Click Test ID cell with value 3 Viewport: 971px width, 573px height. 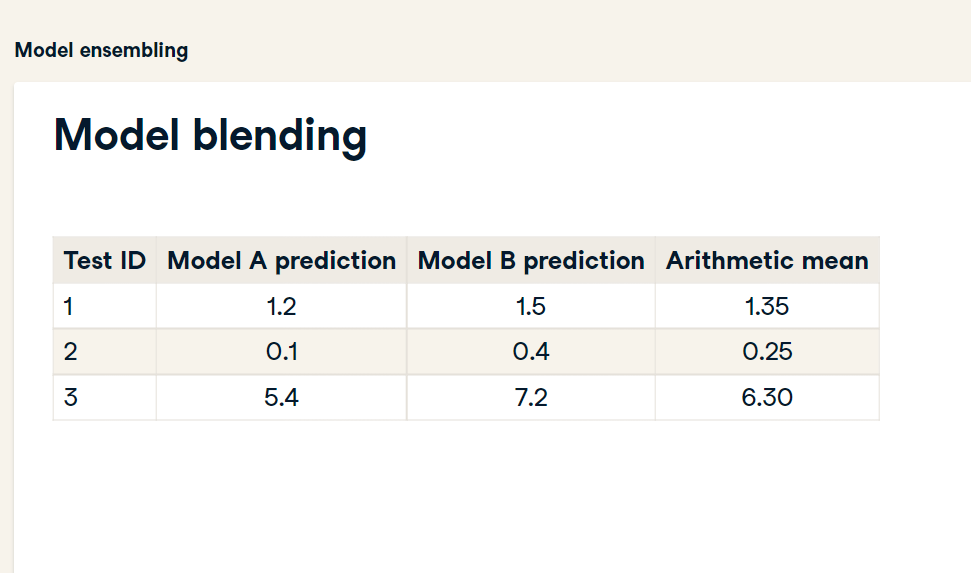click(x=105, y=397)
